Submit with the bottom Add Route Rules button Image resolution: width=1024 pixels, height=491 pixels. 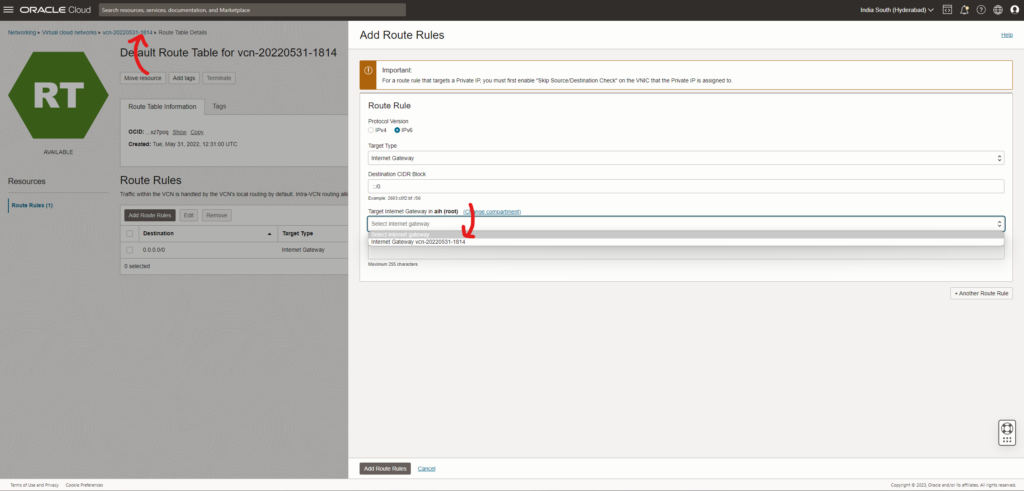click(x=385, y=468)
